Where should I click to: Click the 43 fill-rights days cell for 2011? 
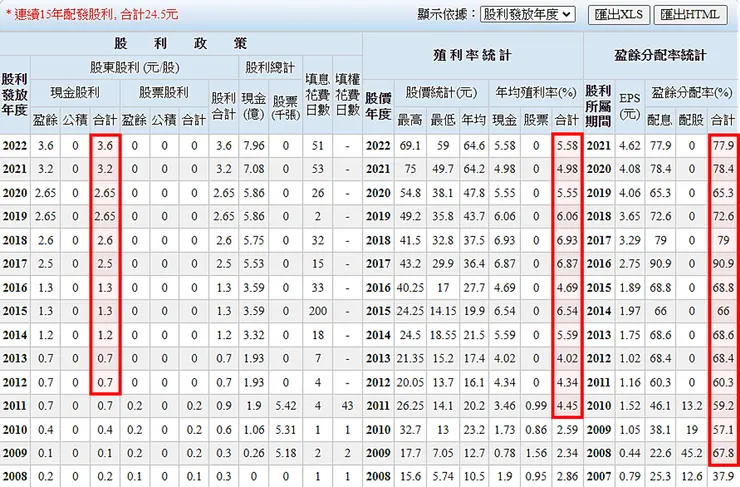pyautogui.click(x=347, y=406)
